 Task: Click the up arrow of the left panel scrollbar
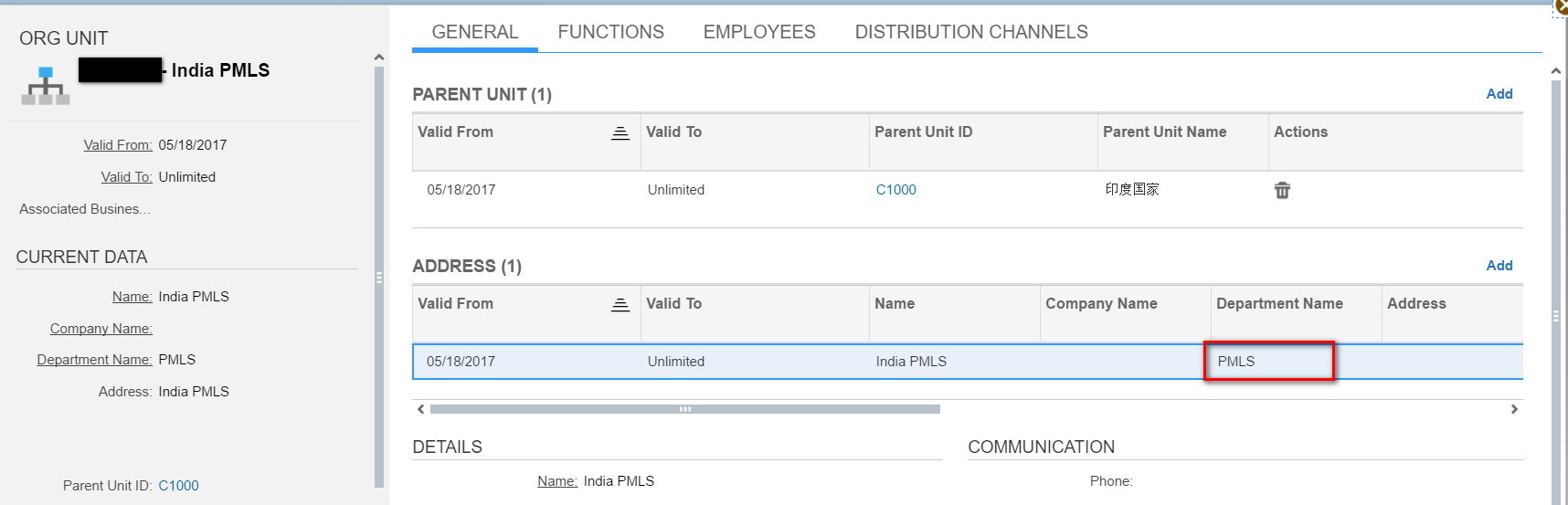pos(379,58)
